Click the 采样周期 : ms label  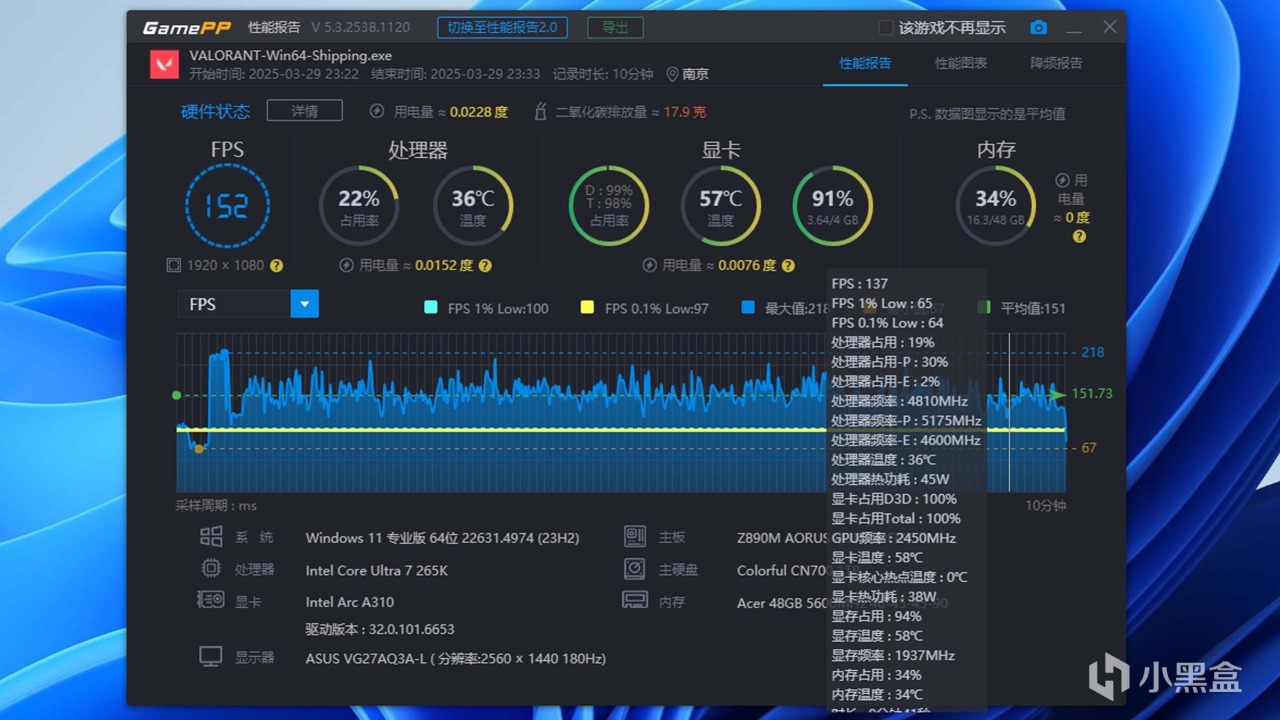(217, 506)
